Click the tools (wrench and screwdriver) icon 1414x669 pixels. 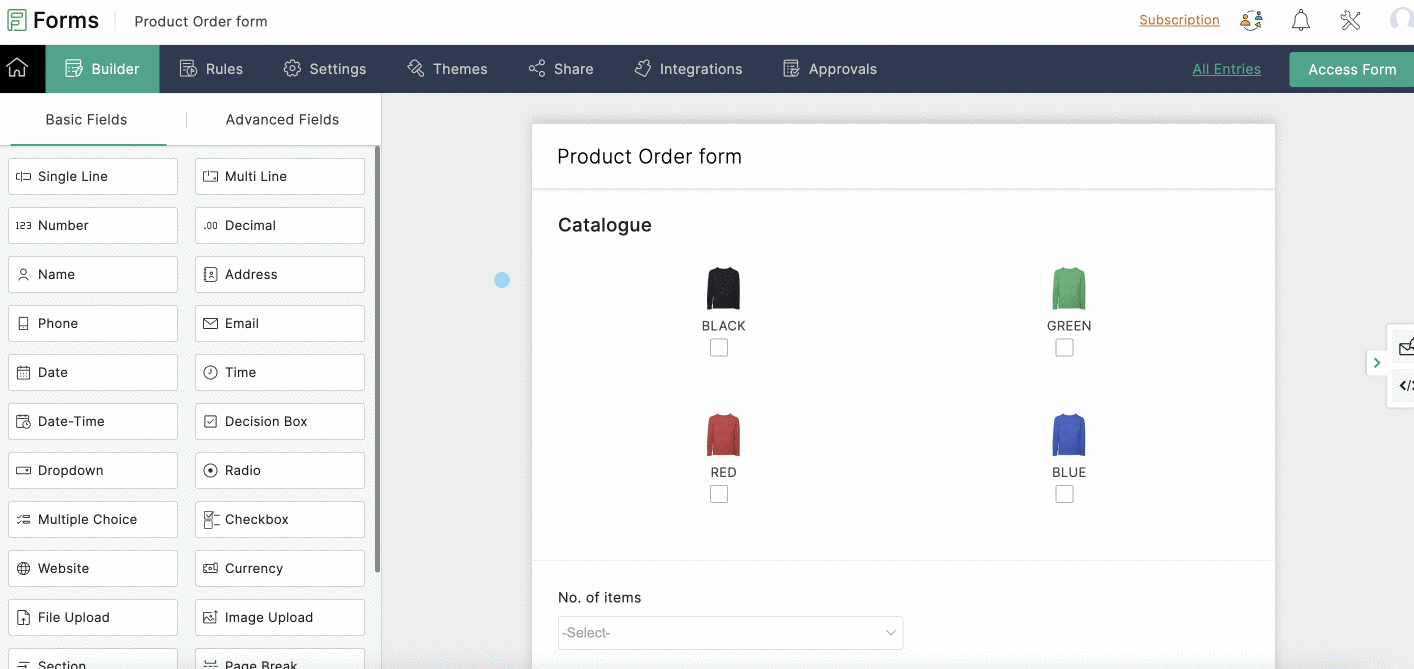tap(1350, 20)
